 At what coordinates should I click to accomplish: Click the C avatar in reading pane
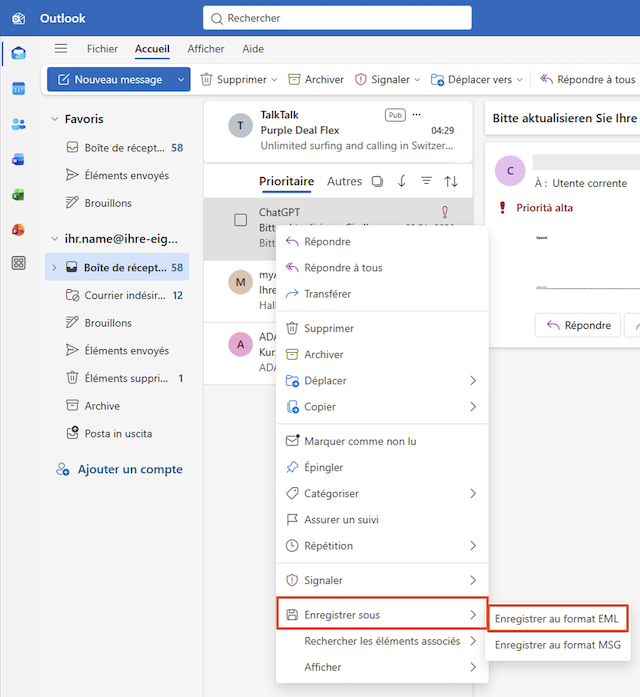click(x=510, y=171)
